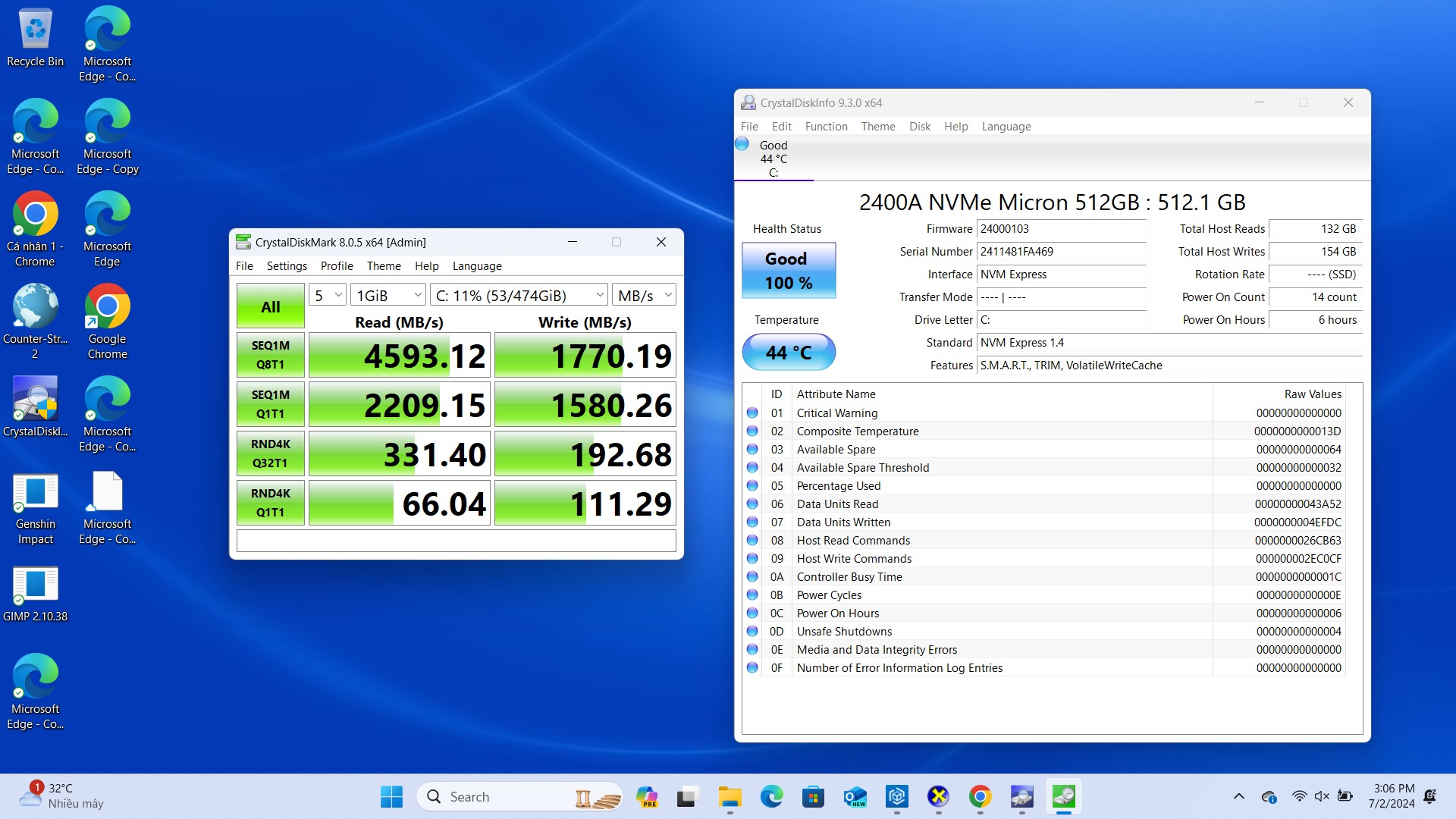Screen dimensions: 1456x819
Task: Open CrystalDiskInfo Language menu
Action: [x=1006, y=127]
